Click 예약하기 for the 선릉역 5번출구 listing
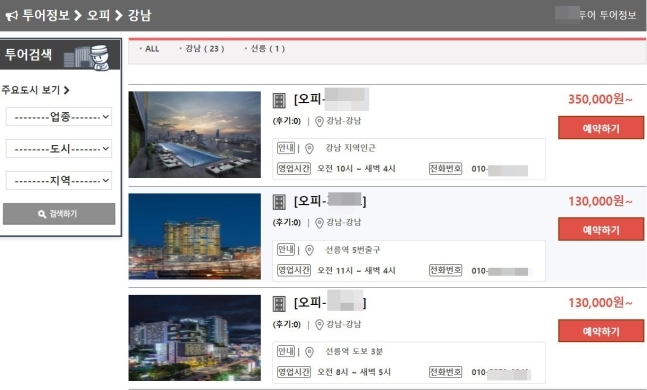 coord(601,229)
